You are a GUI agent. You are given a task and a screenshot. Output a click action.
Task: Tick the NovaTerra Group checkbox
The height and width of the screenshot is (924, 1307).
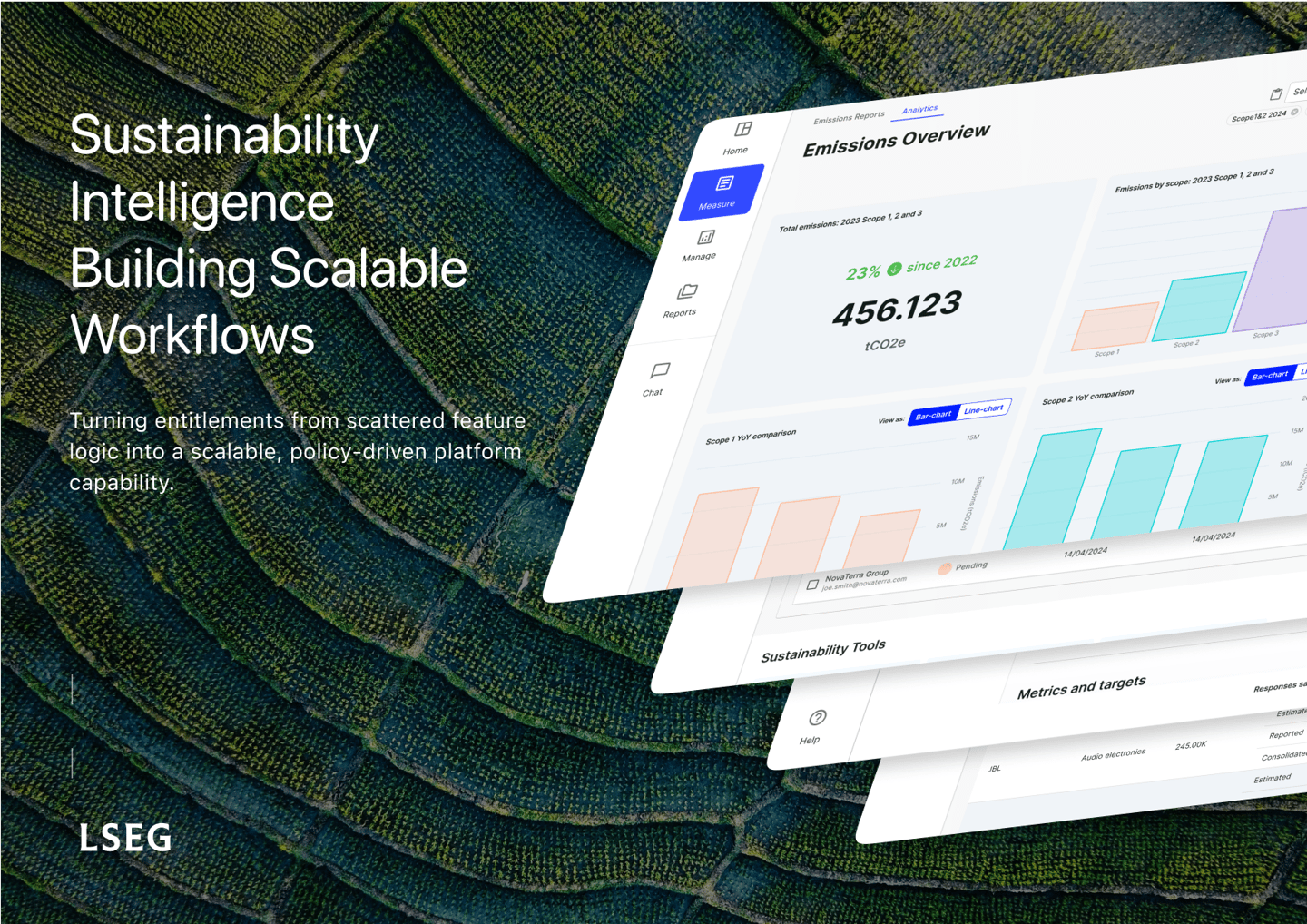pos(812,585)
